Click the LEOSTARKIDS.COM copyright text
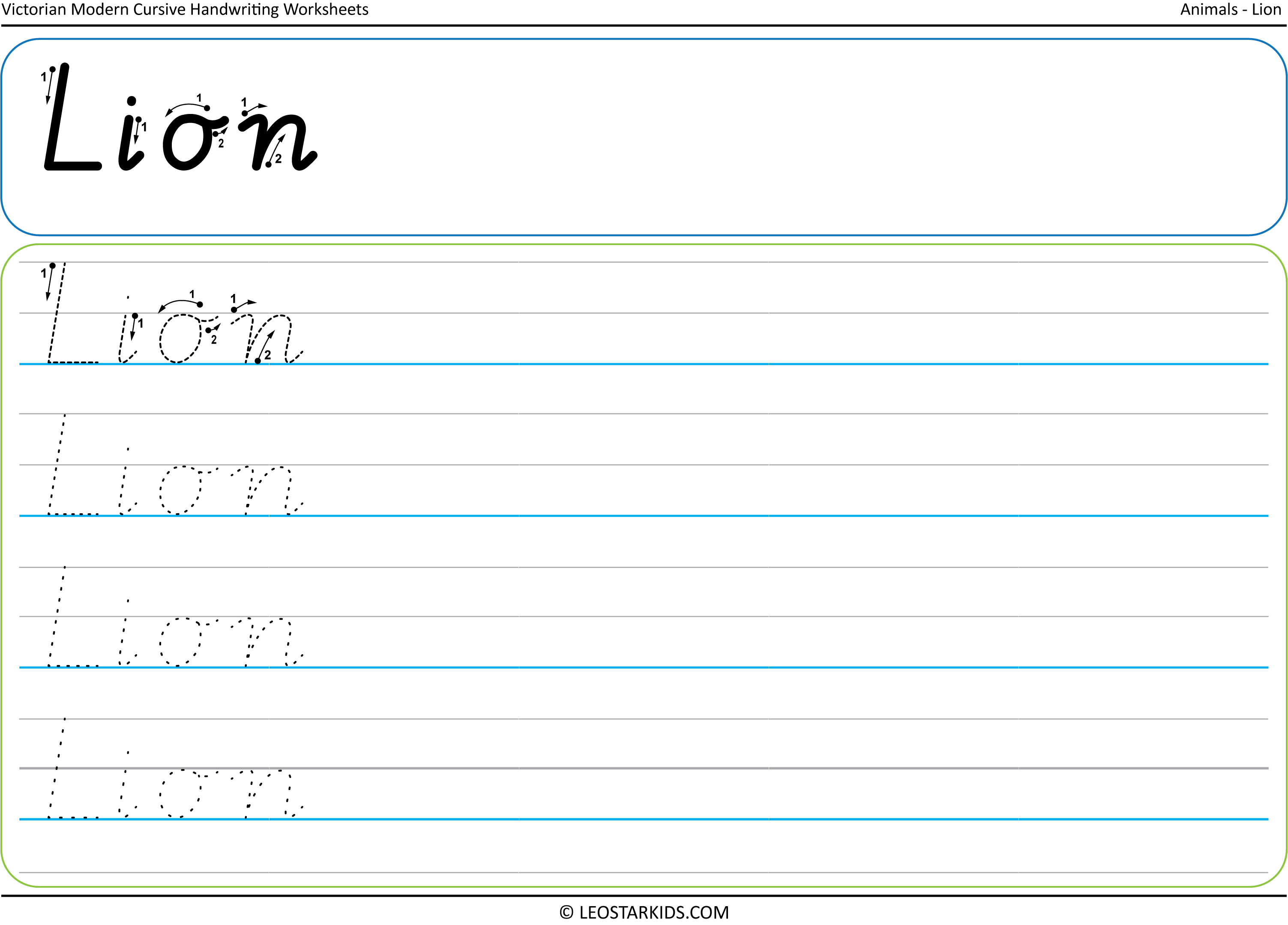The image size is (1288, 925). click(x=644, y=912)
